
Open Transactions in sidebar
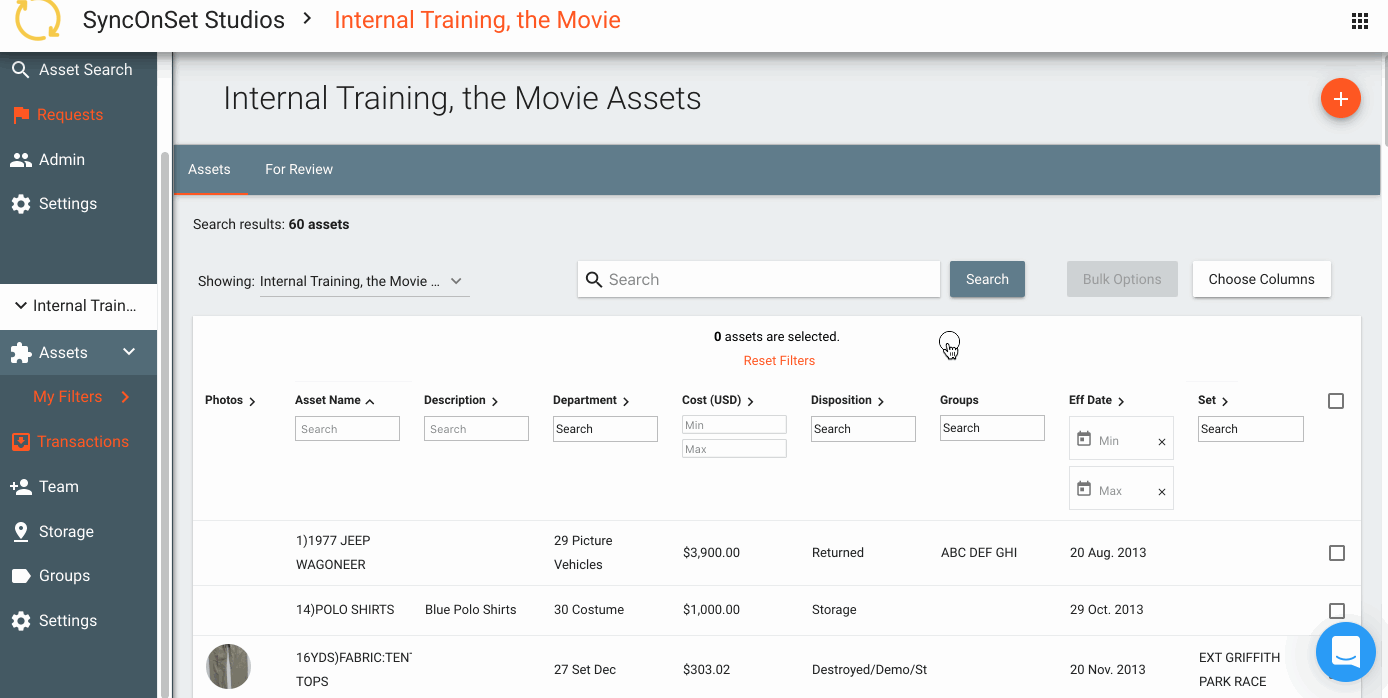pyautogui.click(x=83, y=442)
